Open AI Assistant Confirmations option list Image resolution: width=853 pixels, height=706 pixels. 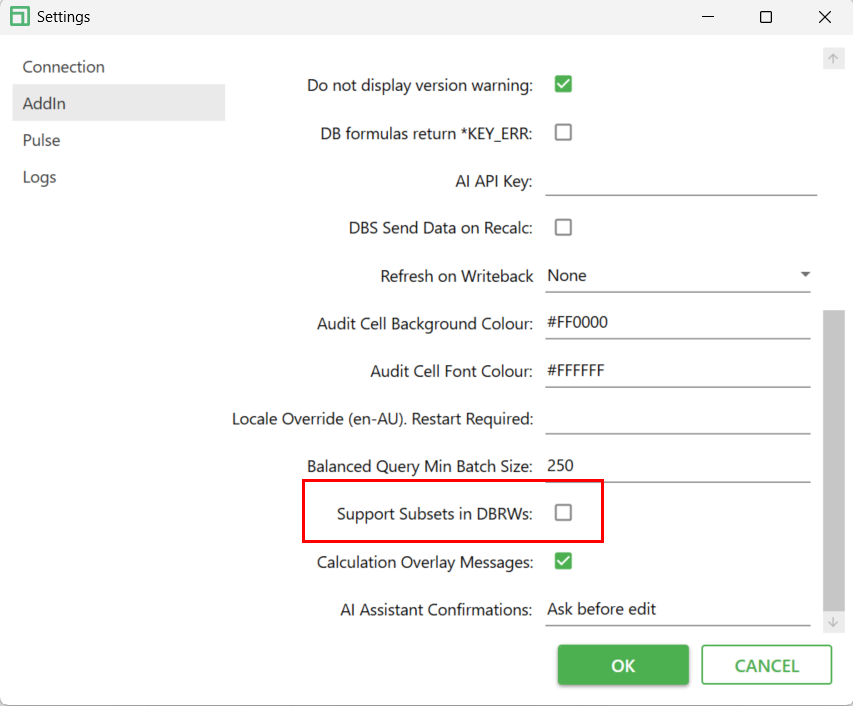[x=678, y=610]
